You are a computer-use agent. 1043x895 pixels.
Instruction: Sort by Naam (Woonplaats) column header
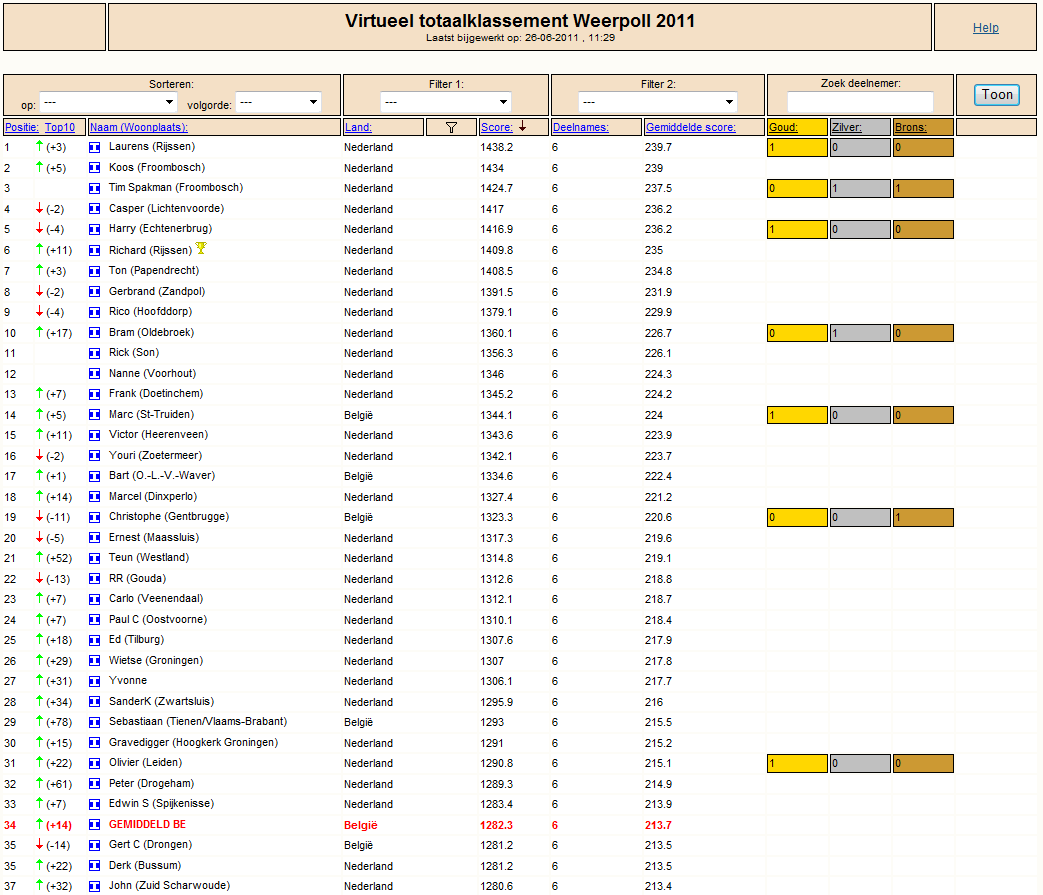(139, 127)
